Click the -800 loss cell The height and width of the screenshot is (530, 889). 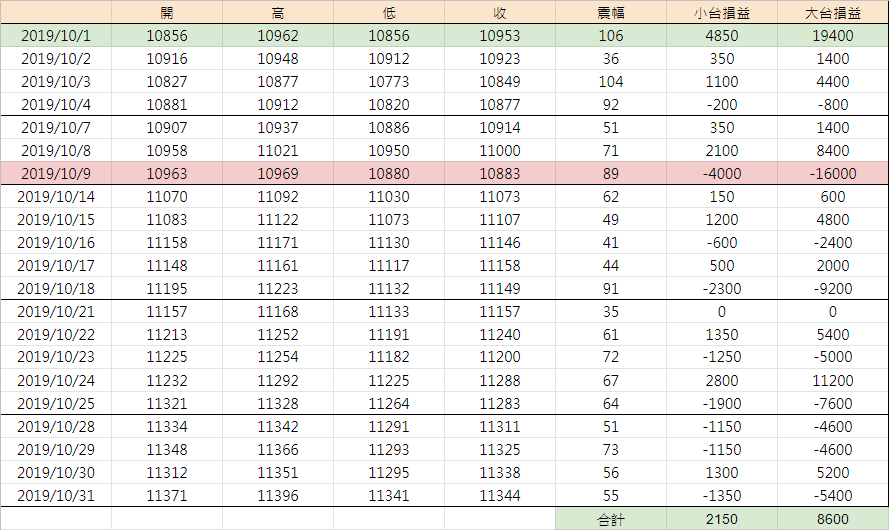(833, 104)
